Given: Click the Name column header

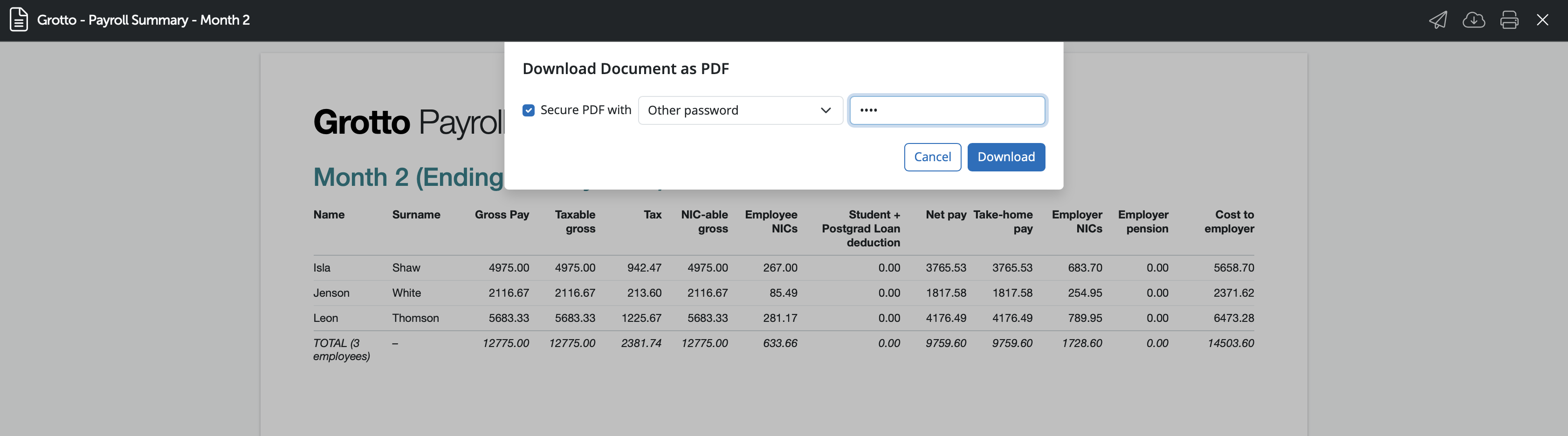Looking at the screenshot, I should pyautogui.click(x=329, y=215).
